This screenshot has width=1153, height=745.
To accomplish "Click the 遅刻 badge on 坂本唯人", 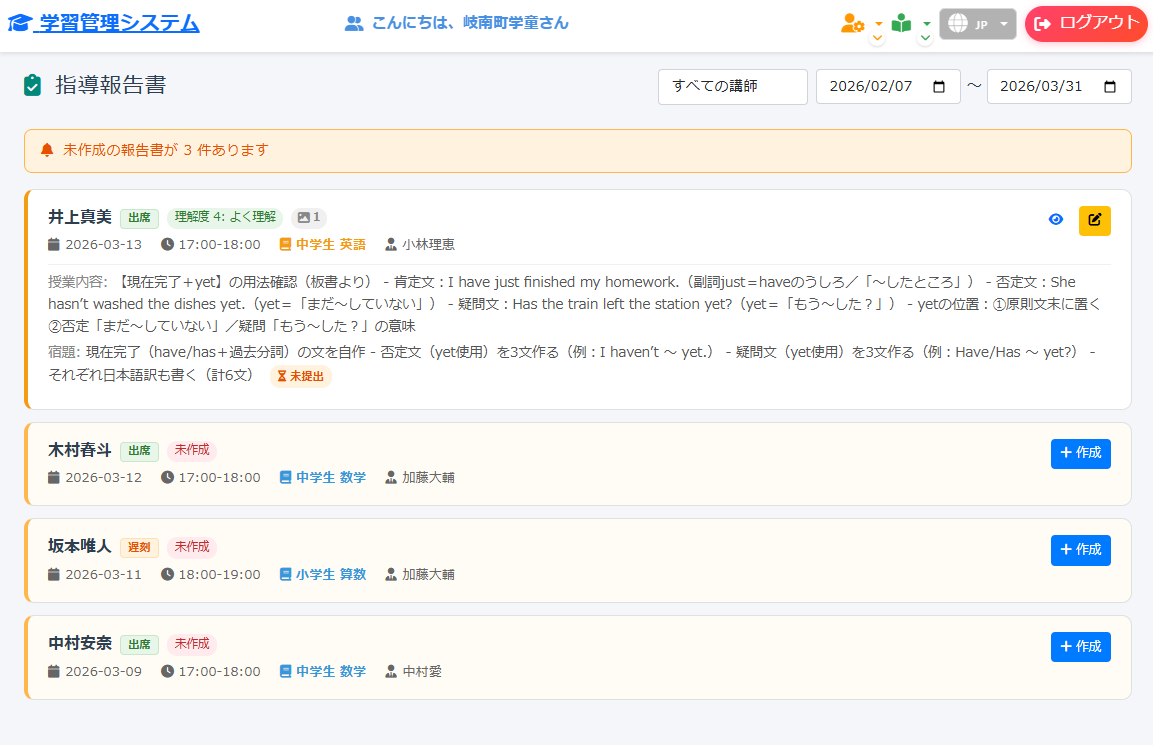I will coord(139,547).
